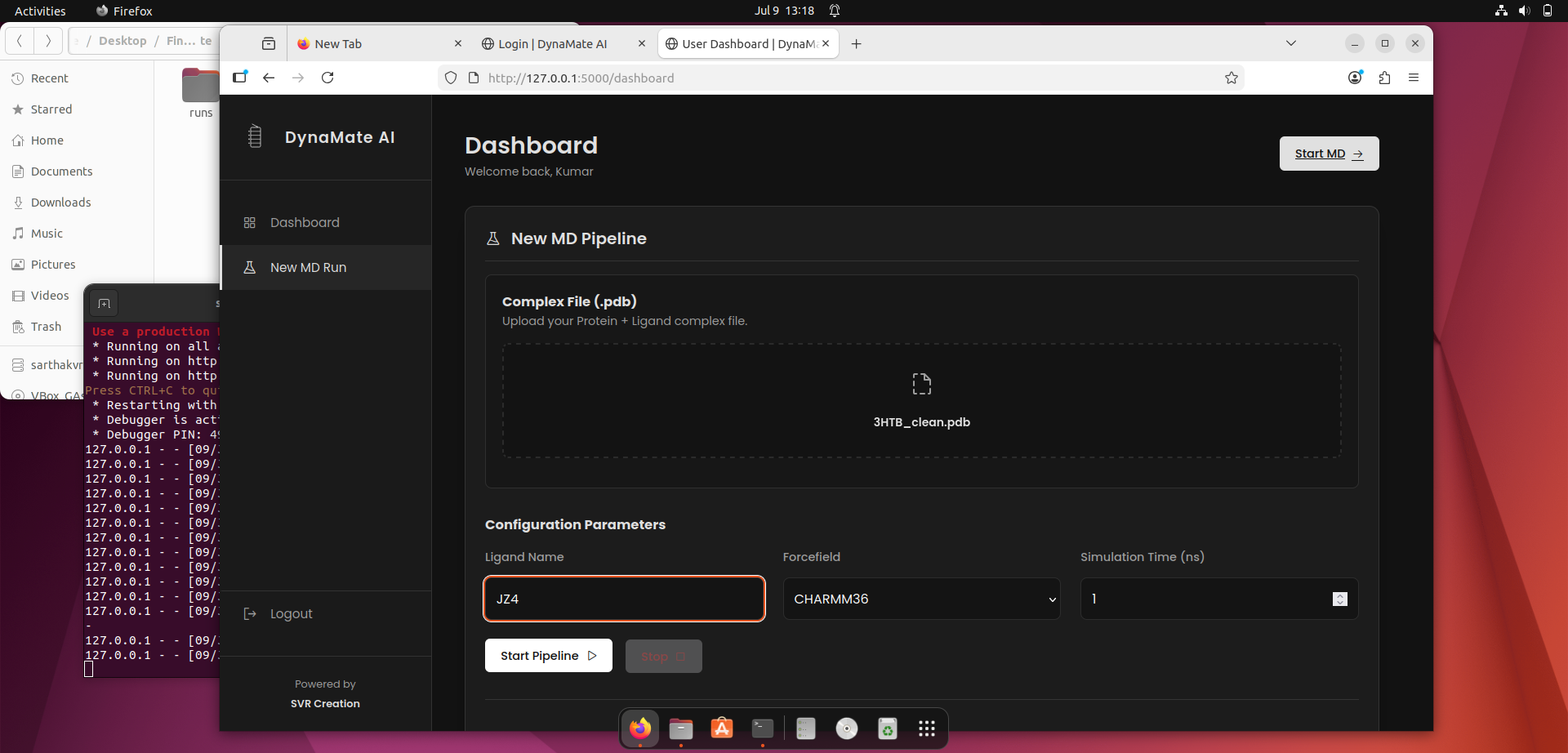Open Recent in the Files sidebar

click(78, 78)
